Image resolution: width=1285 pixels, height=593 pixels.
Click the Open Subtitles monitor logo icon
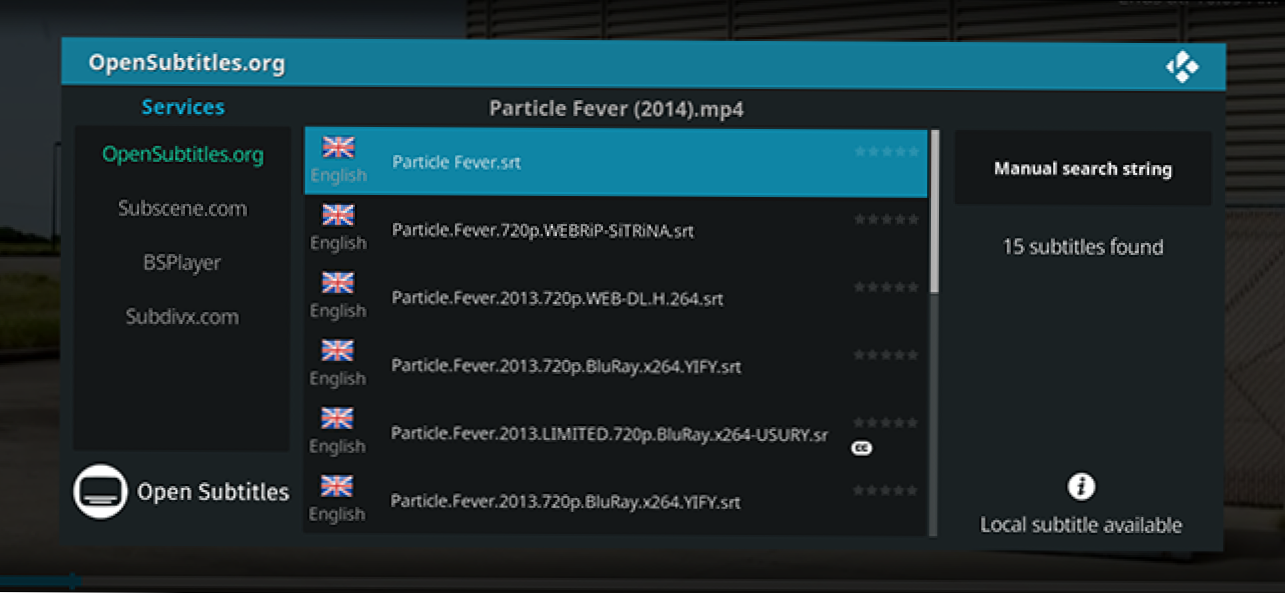(100, 491)
